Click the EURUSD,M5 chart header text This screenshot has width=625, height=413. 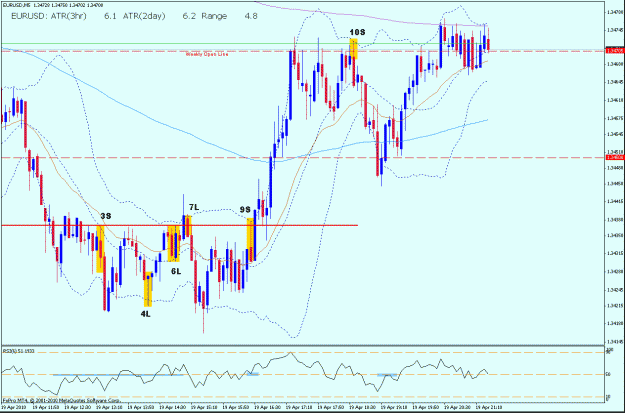pyautogui.click(x=52, y=6)
